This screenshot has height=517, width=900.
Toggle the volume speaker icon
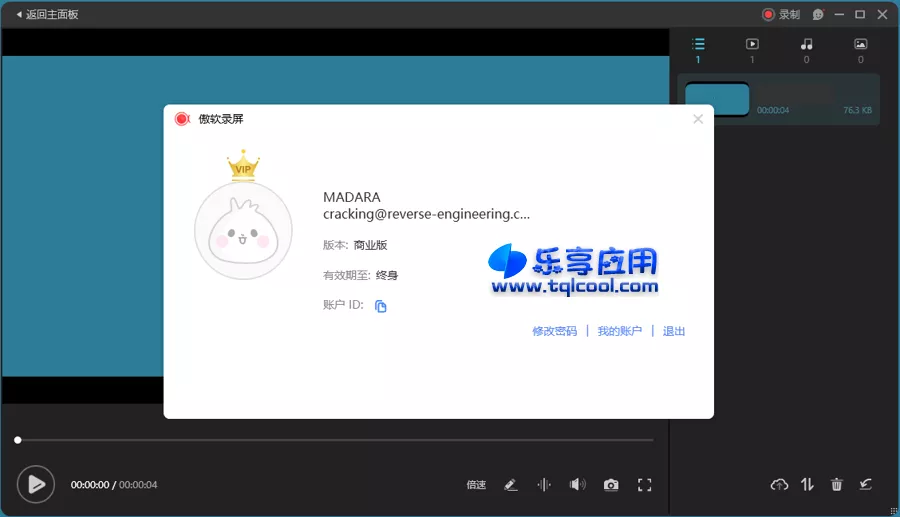(x=577, y=485)
